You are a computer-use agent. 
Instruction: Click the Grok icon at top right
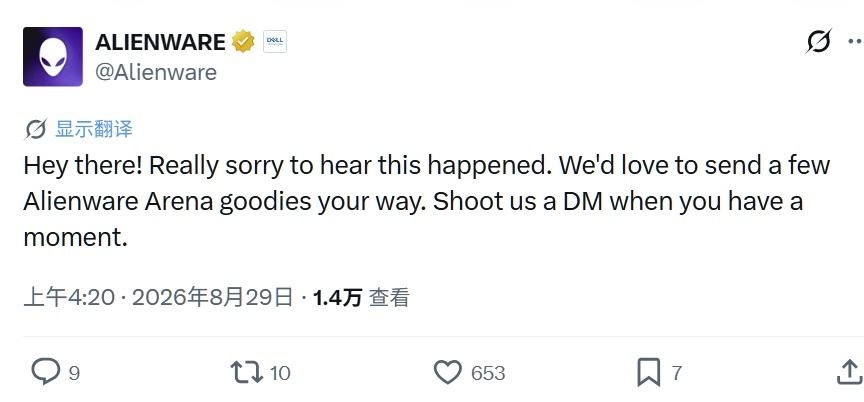click(818, 41)
